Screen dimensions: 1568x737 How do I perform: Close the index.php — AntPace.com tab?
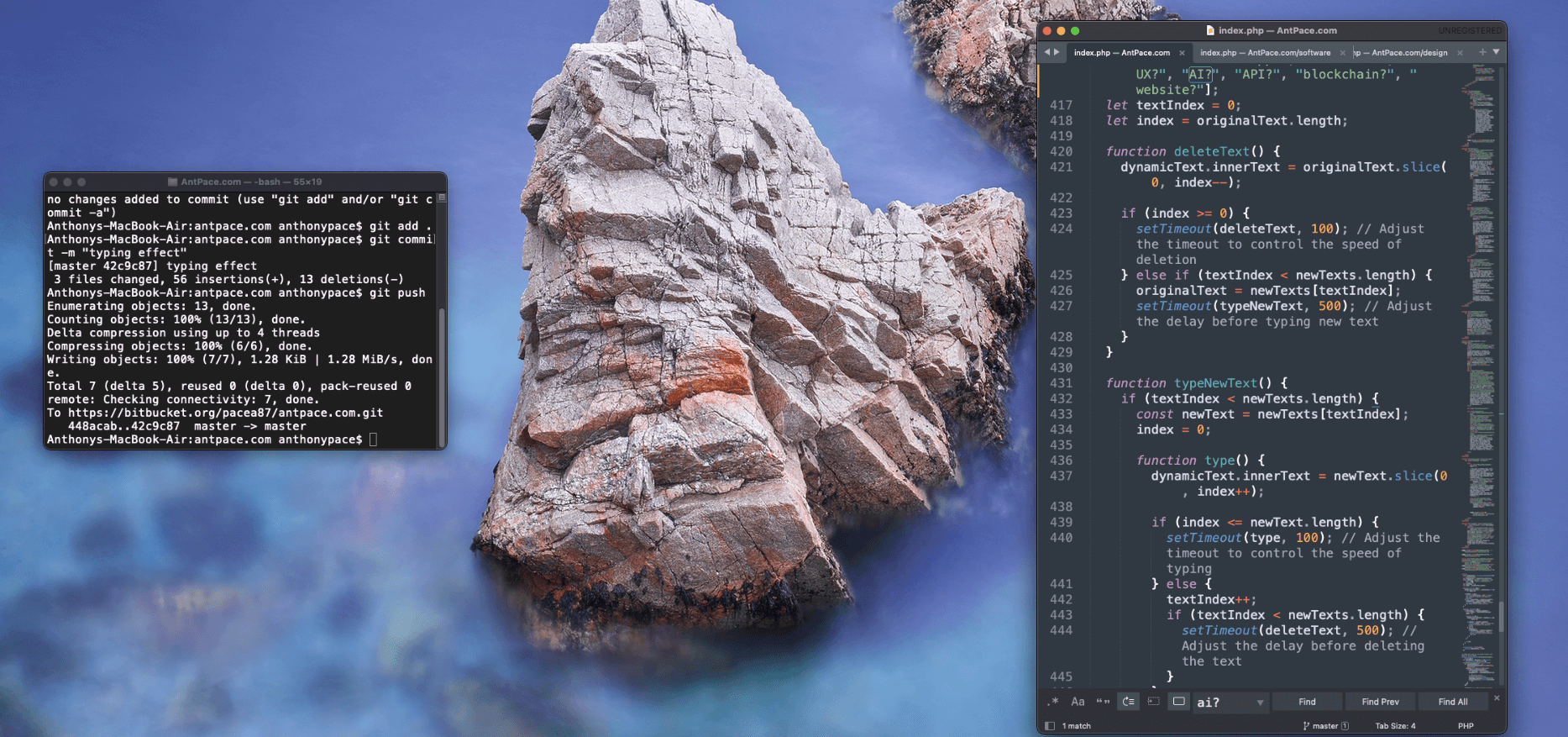point(1182,53)
